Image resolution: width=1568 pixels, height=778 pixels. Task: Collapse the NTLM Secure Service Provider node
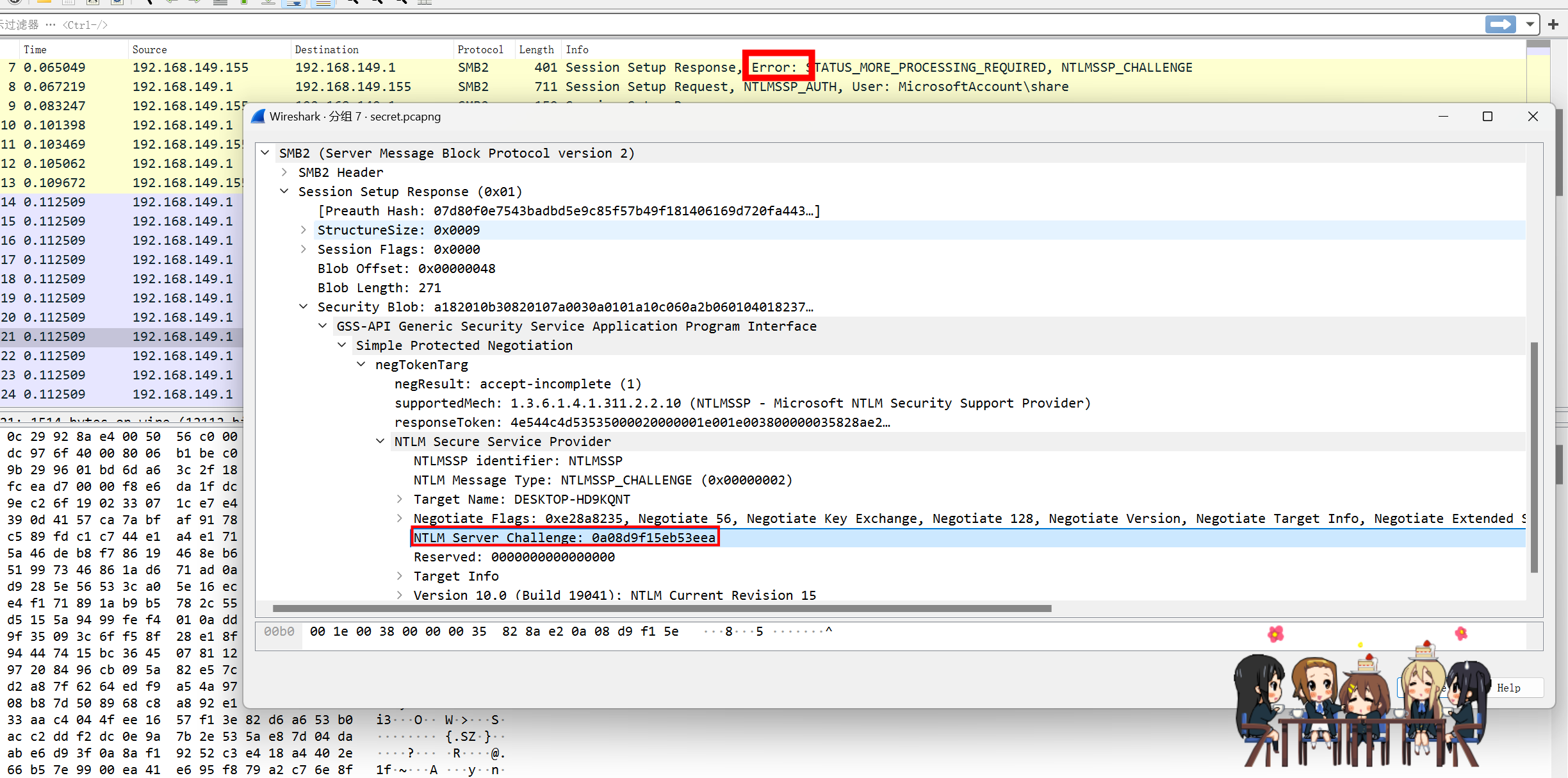tap(380, 442)
